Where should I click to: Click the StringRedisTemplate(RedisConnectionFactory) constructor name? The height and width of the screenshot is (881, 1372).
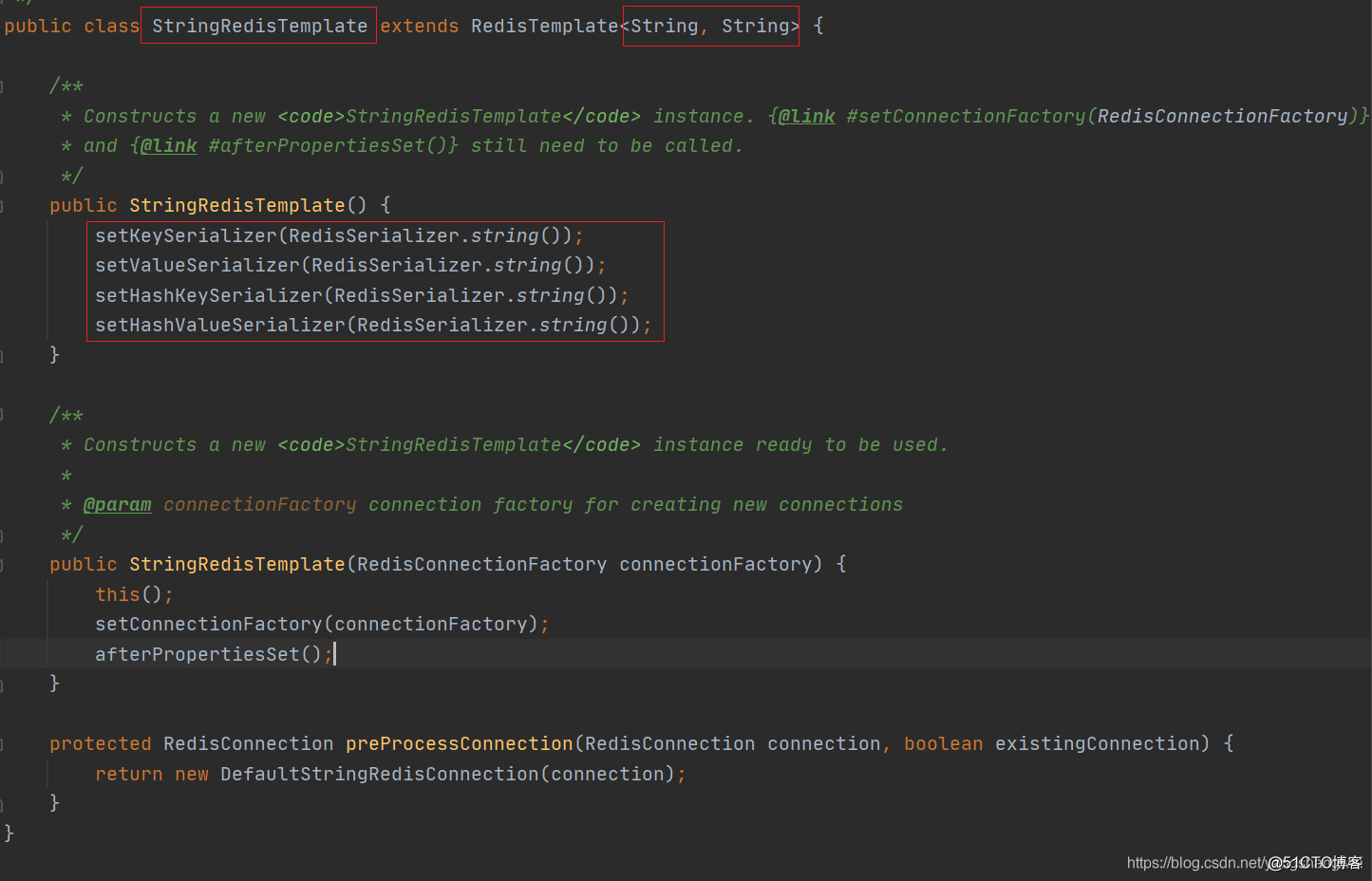(x=237, y=564)
